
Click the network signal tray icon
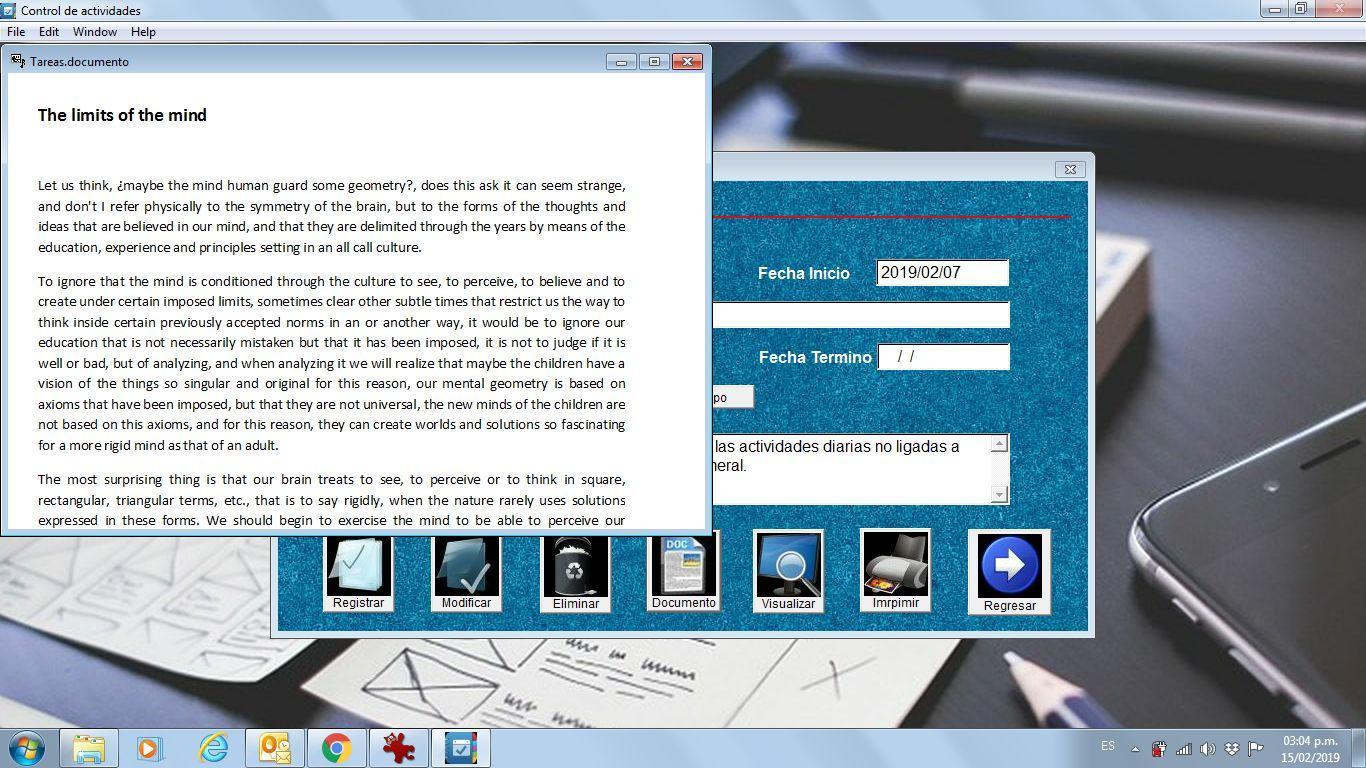pyautogui.click(x=1184, y=749)
